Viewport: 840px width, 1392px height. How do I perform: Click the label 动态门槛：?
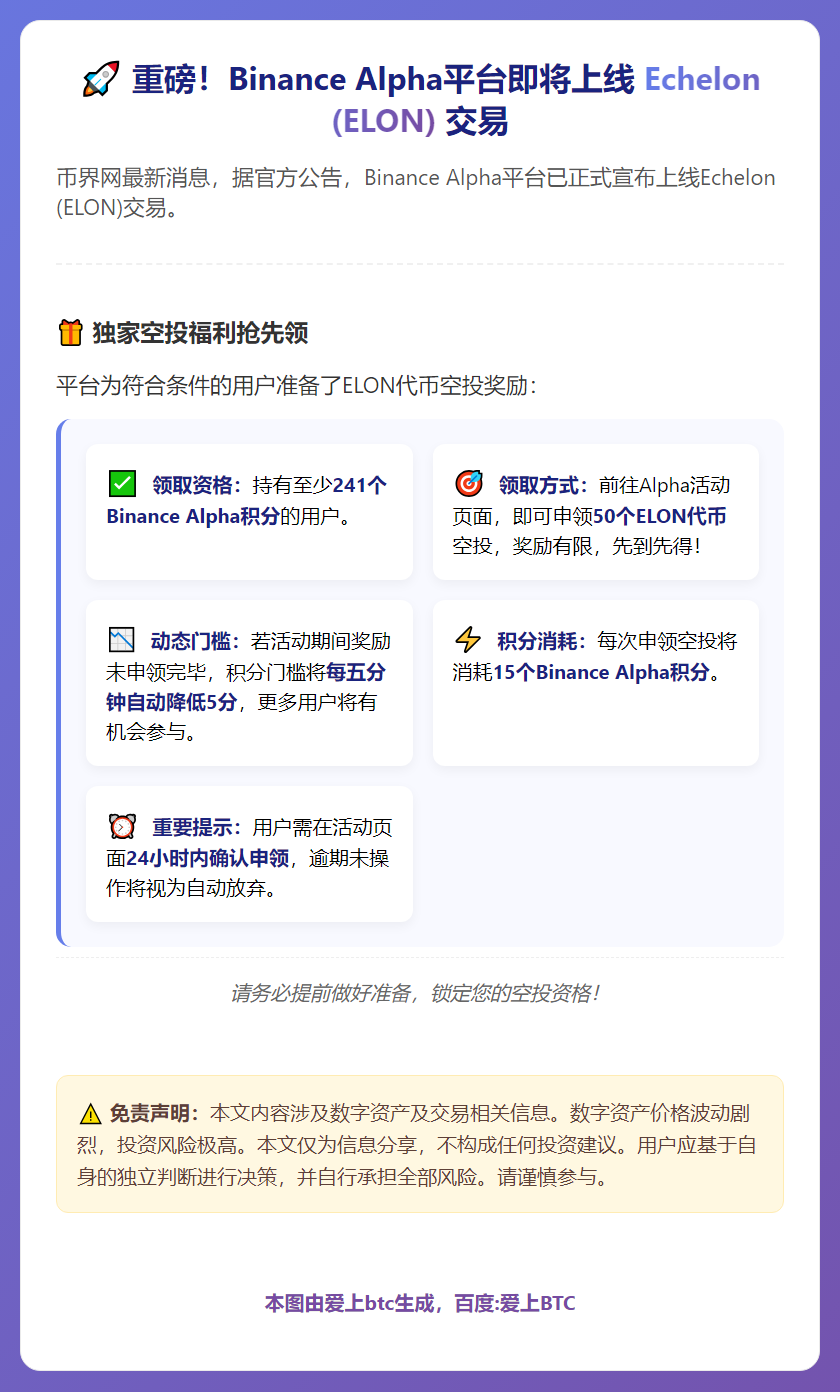pos(197,641)
